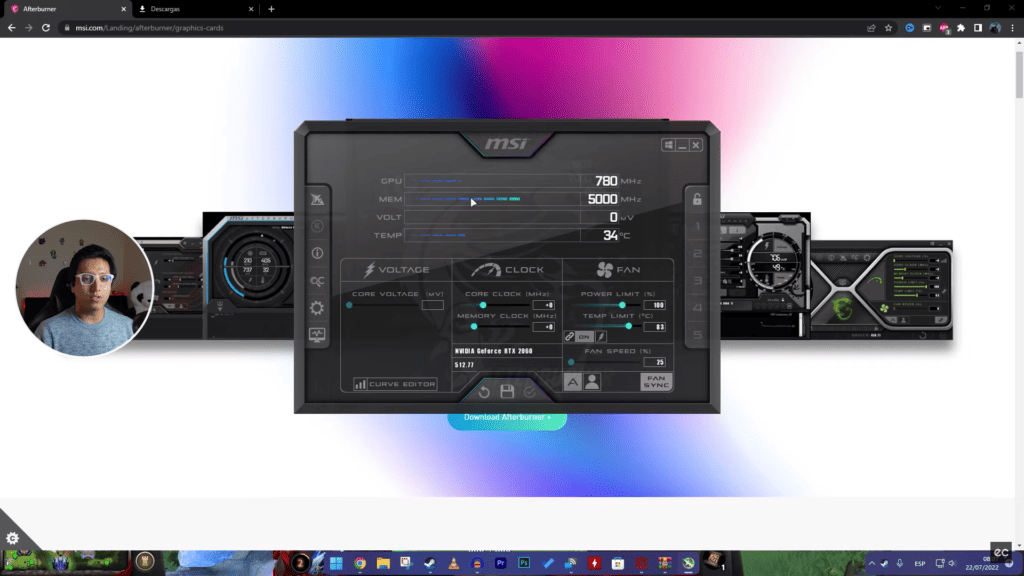Click the NVIDIA GeForce RTX 2060 text
Image resolution: width=1024 pixels, height=576 pixels.
tap(494, 351)
